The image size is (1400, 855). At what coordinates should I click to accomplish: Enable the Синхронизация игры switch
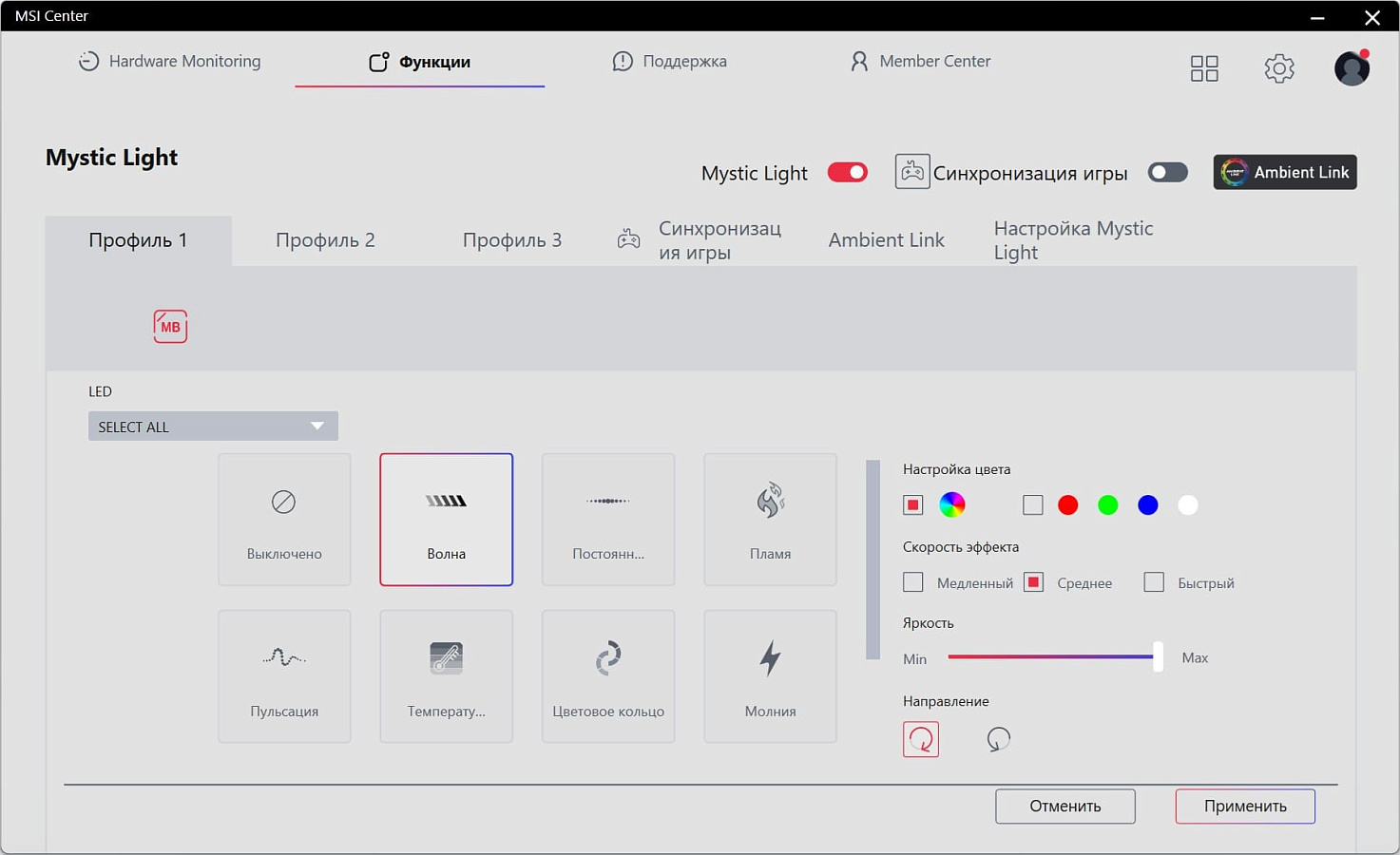[x=1168, y=172]
